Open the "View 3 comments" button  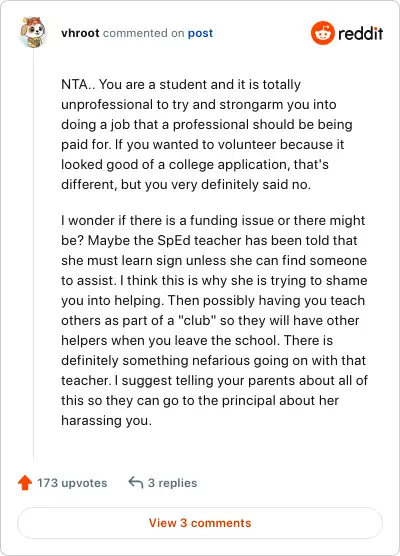pyautogui.click(x=200, y=523)
